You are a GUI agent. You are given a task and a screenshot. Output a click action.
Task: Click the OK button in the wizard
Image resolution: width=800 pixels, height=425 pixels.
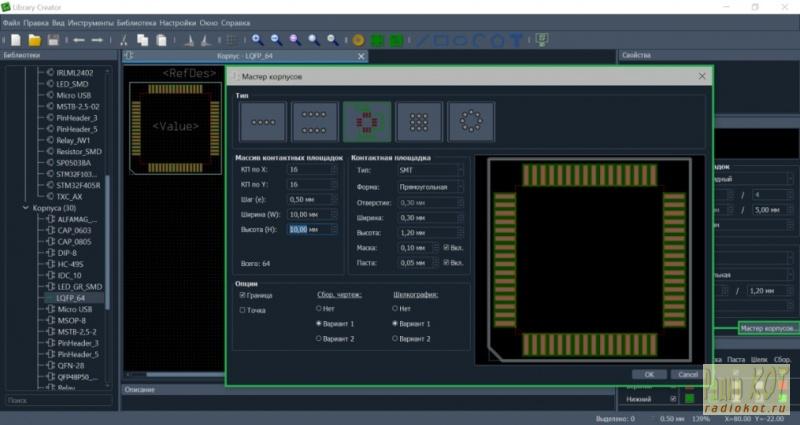click(x=649, y=374)
